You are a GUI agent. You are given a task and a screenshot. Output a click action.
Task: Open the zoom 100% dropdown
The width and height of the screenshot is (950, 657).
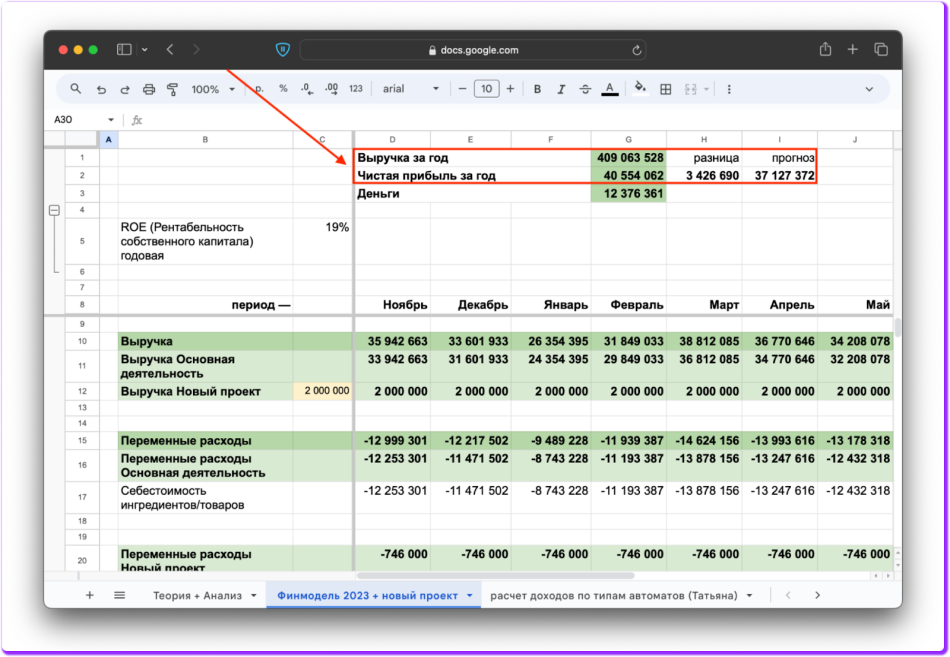tap(212, 89)
